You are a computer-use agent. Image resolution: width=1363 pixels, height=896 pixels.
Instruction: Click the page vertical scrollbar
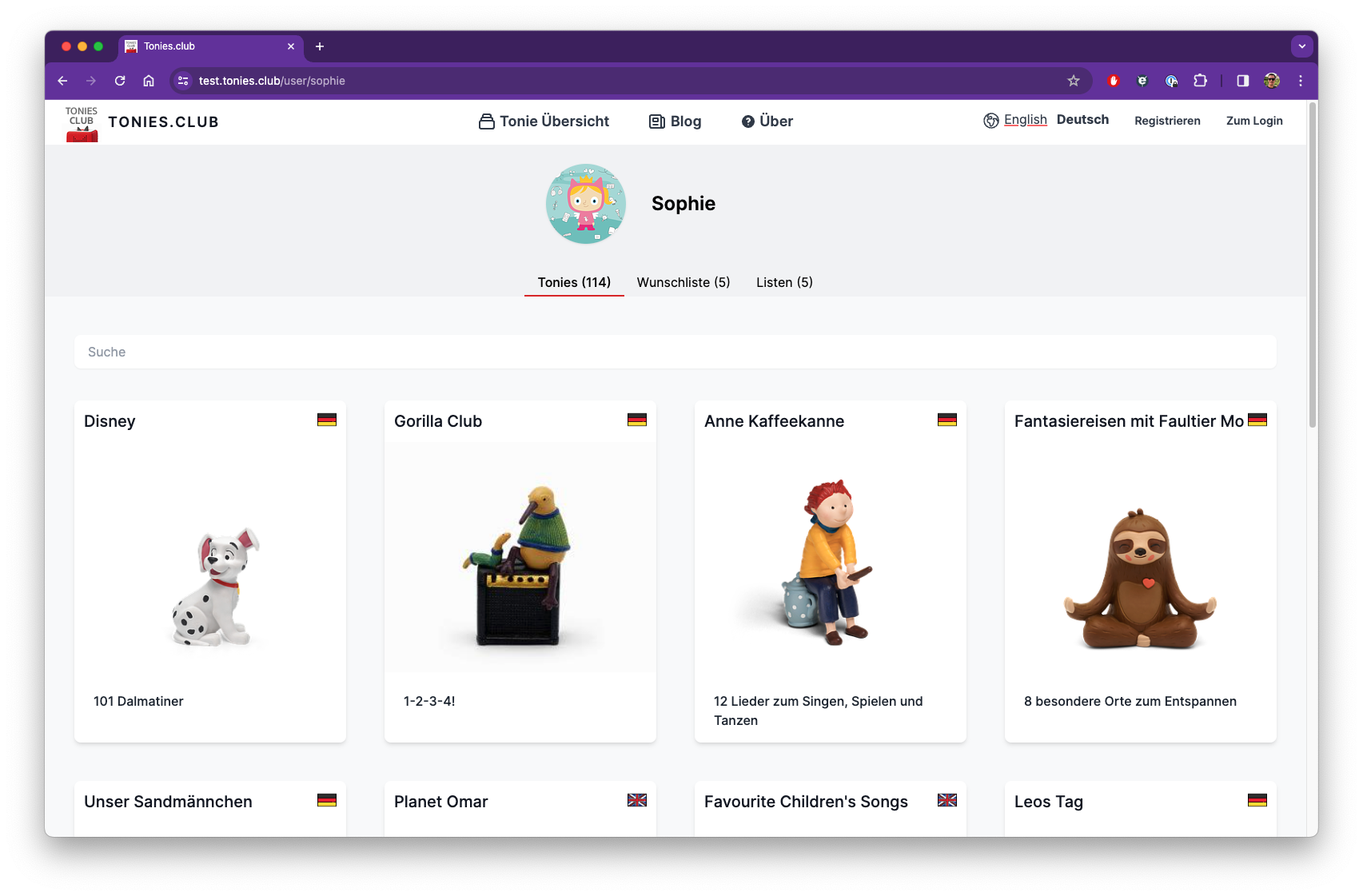click(1312, 265)
